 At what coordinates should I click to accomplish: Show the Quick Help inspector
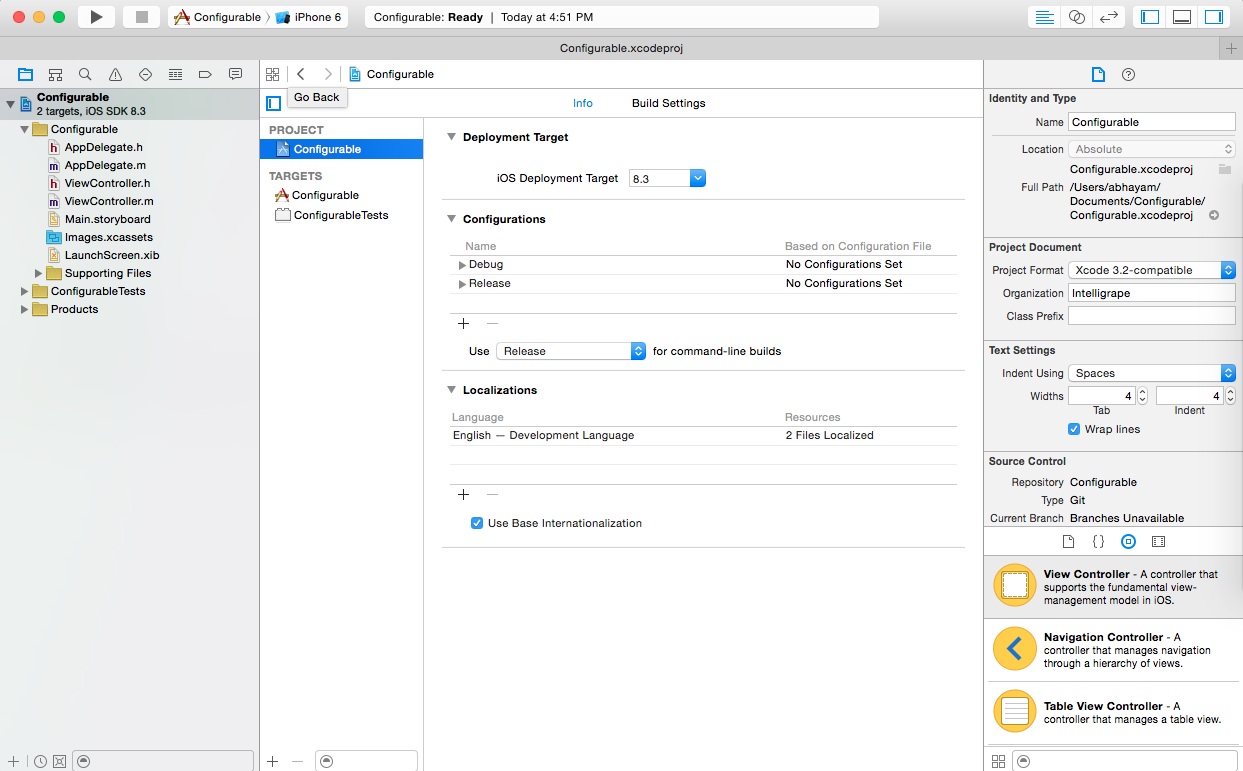pyautogui.click(x=1128, y=75)
